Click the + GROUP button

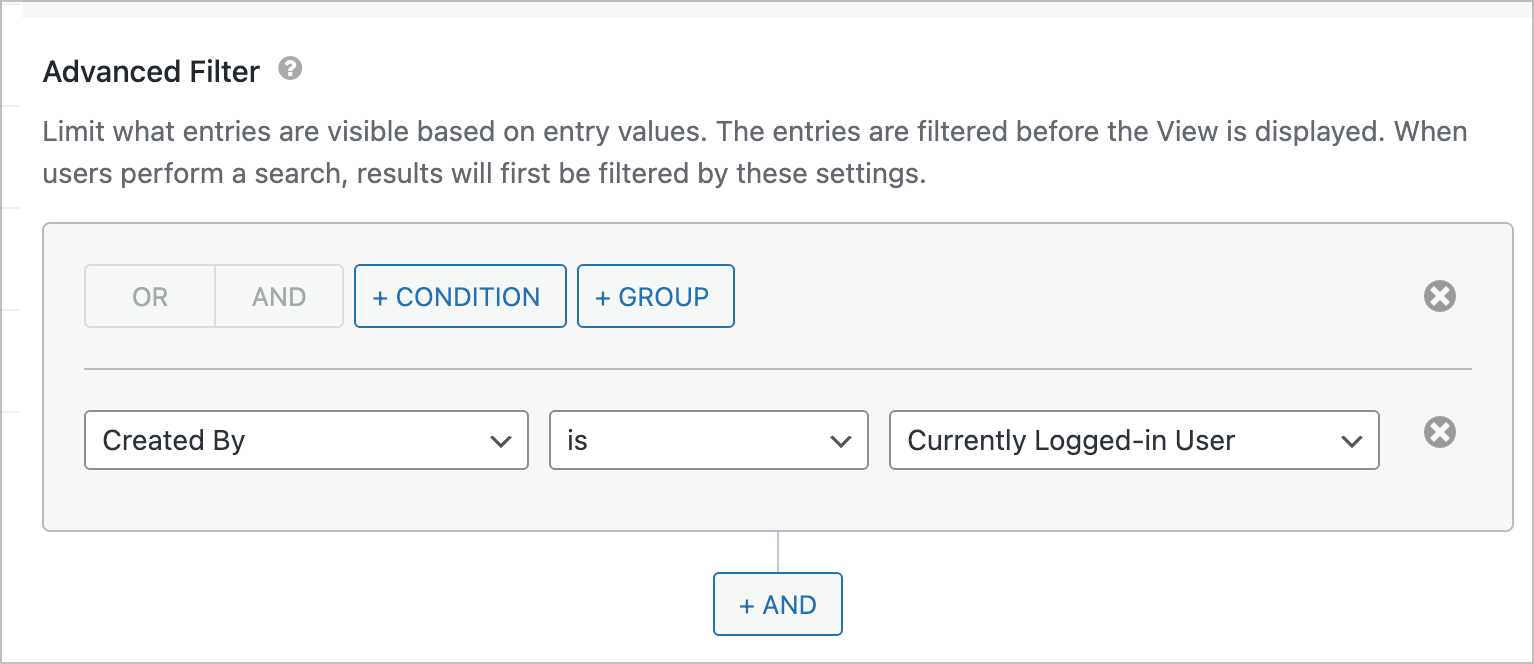pos(656,295)
